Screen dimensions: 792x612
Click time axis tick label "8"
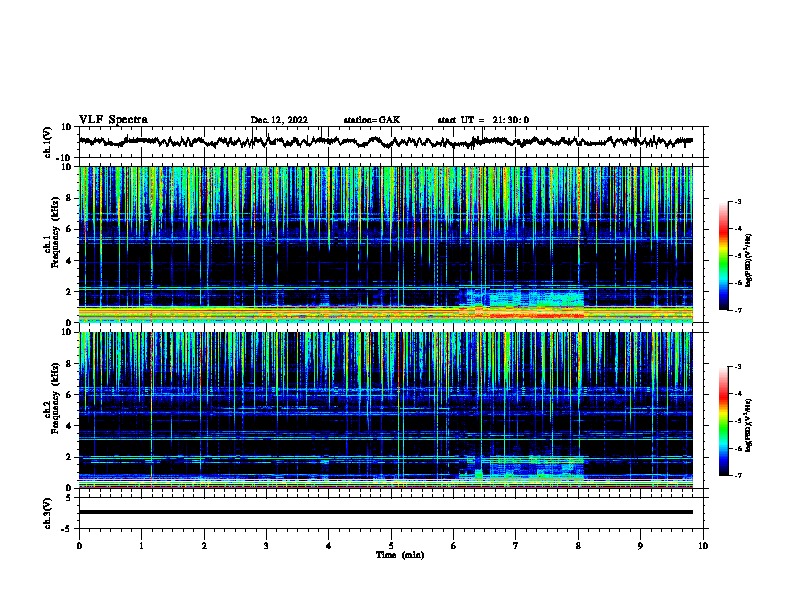pos(578,546)
